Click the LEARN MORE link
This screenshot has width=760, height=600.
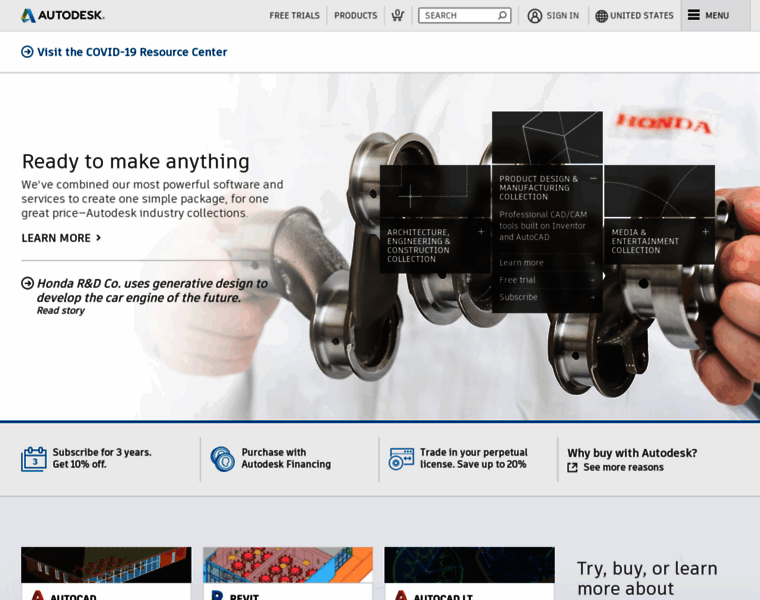tap(56, 238)
